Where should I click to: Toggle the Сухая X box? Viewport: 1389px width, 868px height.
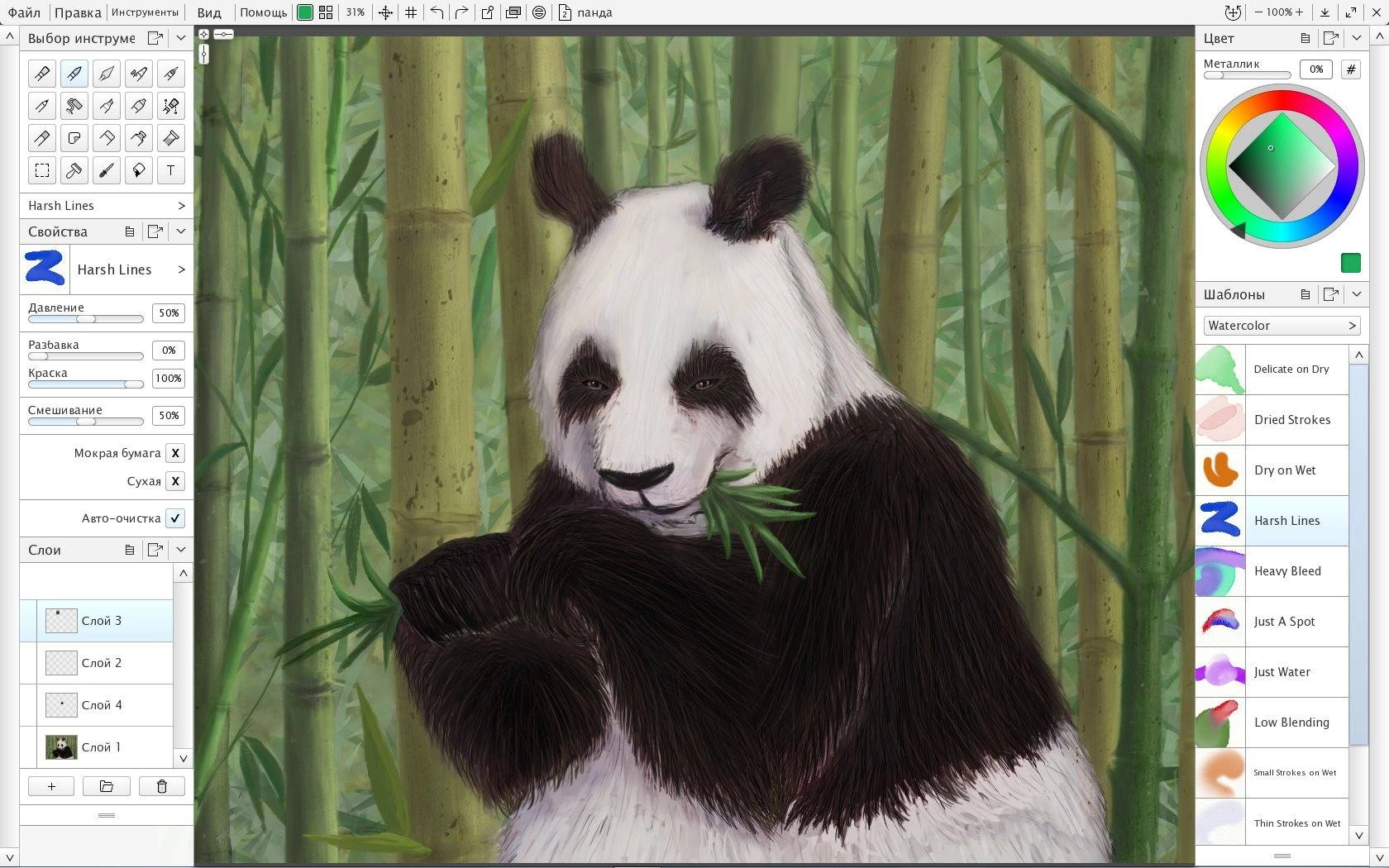tap(175, 481)
